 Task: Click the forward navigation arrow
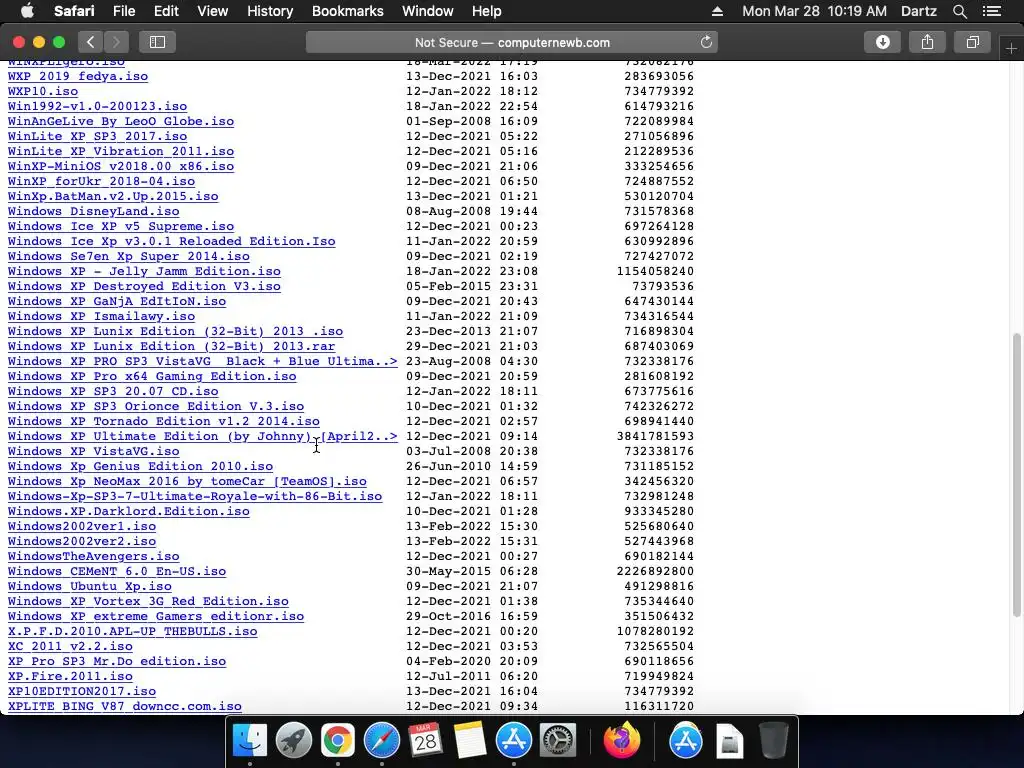tap(116, 42)
